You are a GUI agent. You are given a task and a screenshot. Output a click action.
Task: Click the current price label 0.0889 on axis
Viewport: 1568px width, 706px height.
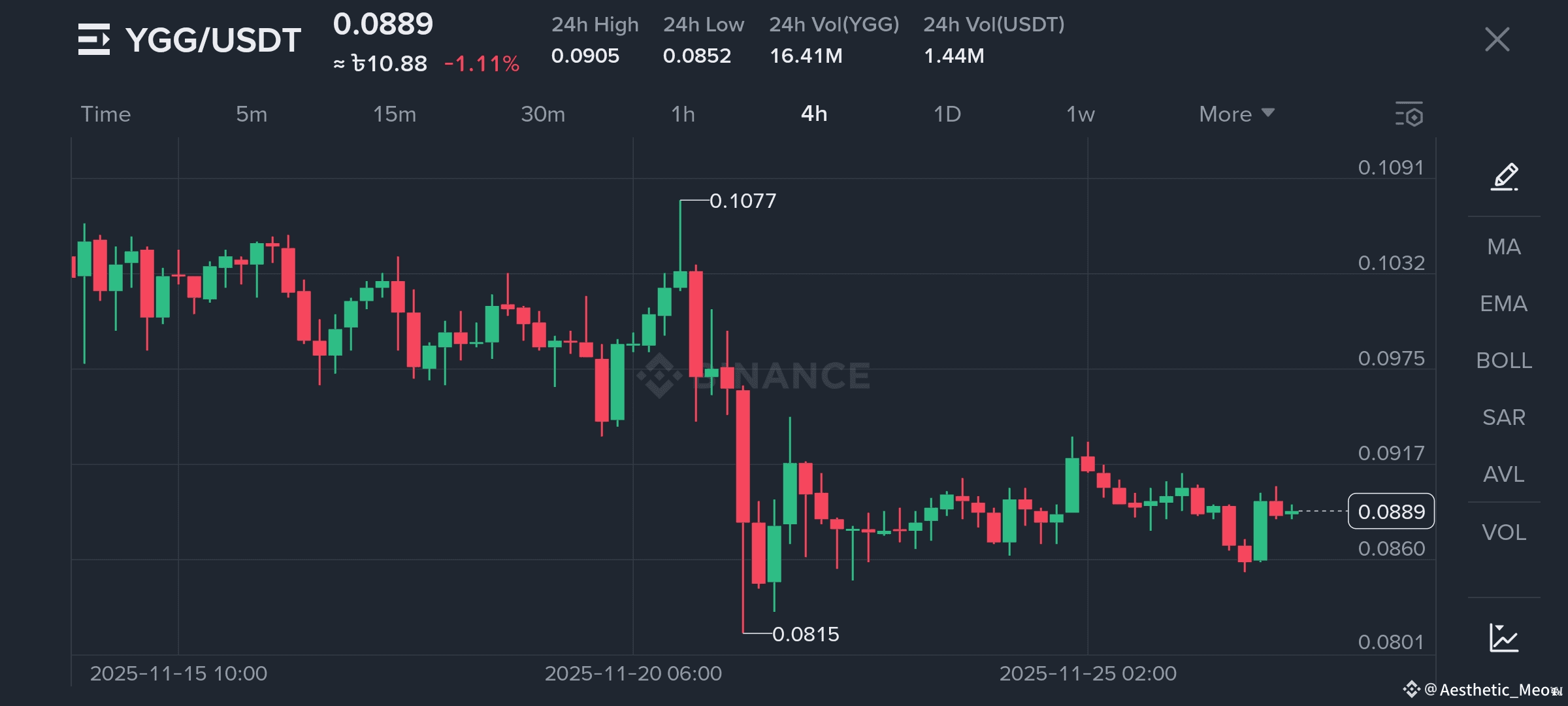1391,511
